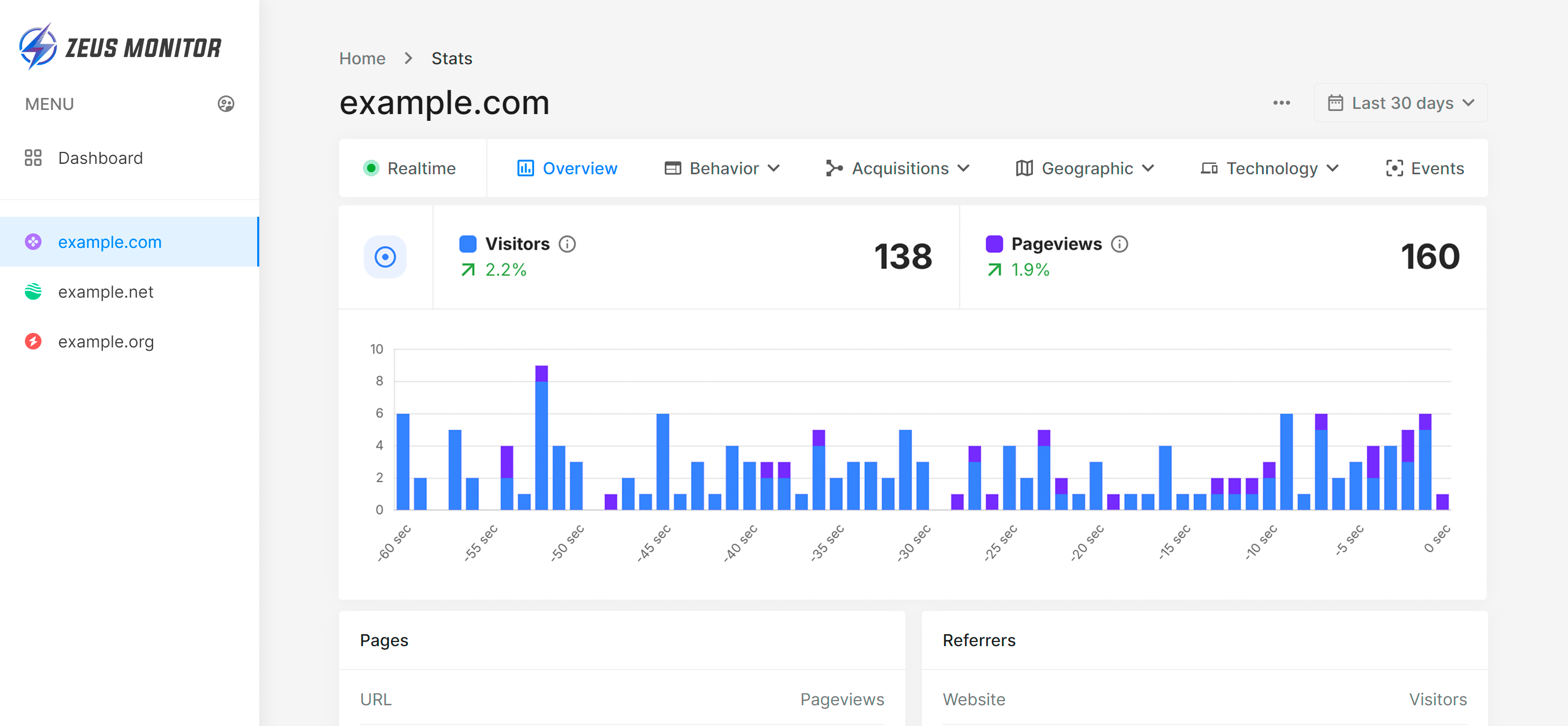Click the Behavior window icon
This screenshot has width=1568, height=726.
pos(673,168)
